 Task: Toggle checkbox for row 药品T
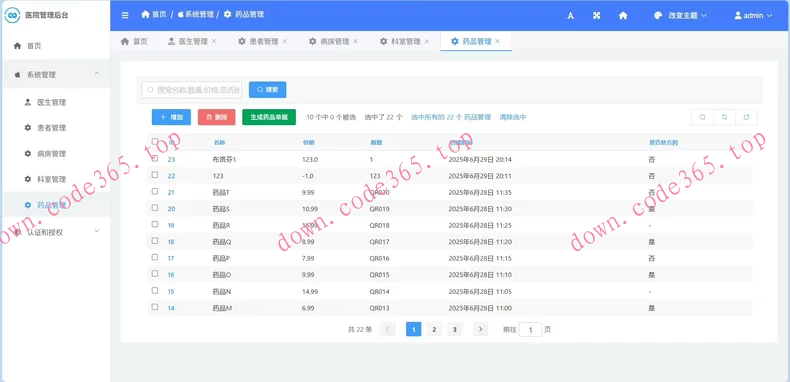155,192
